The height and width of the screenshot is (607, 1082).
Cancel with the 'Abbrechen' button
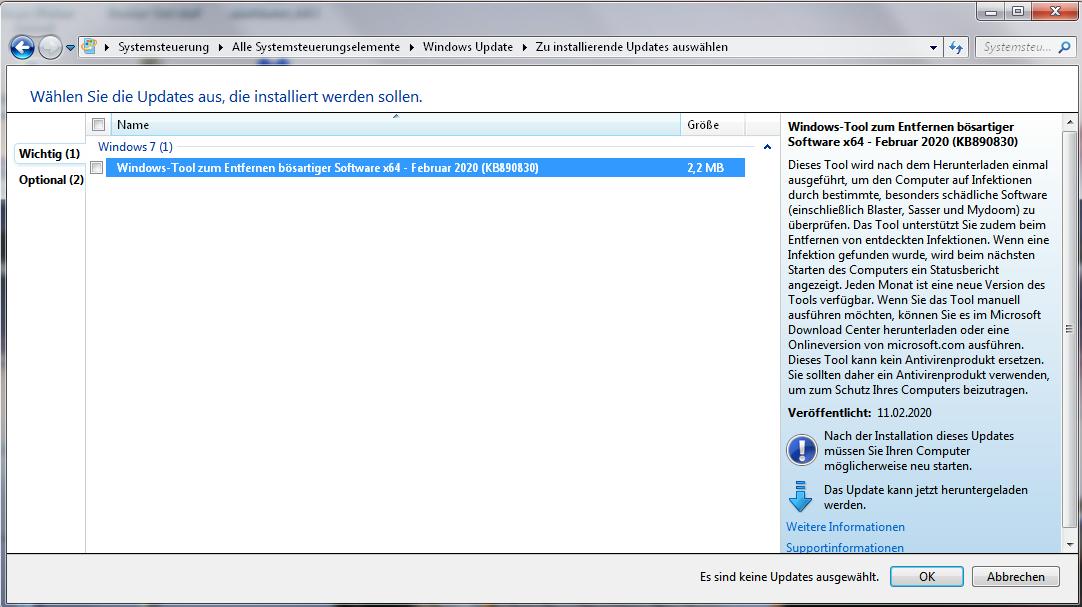click(x=1016, y=577)
